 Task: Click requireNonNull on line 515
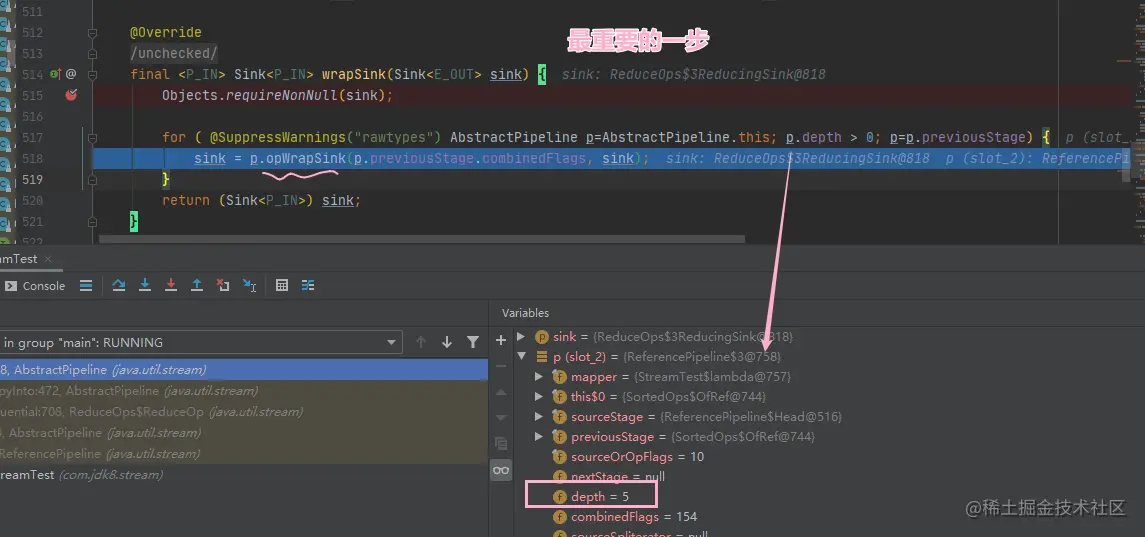[x=281, y=96]
